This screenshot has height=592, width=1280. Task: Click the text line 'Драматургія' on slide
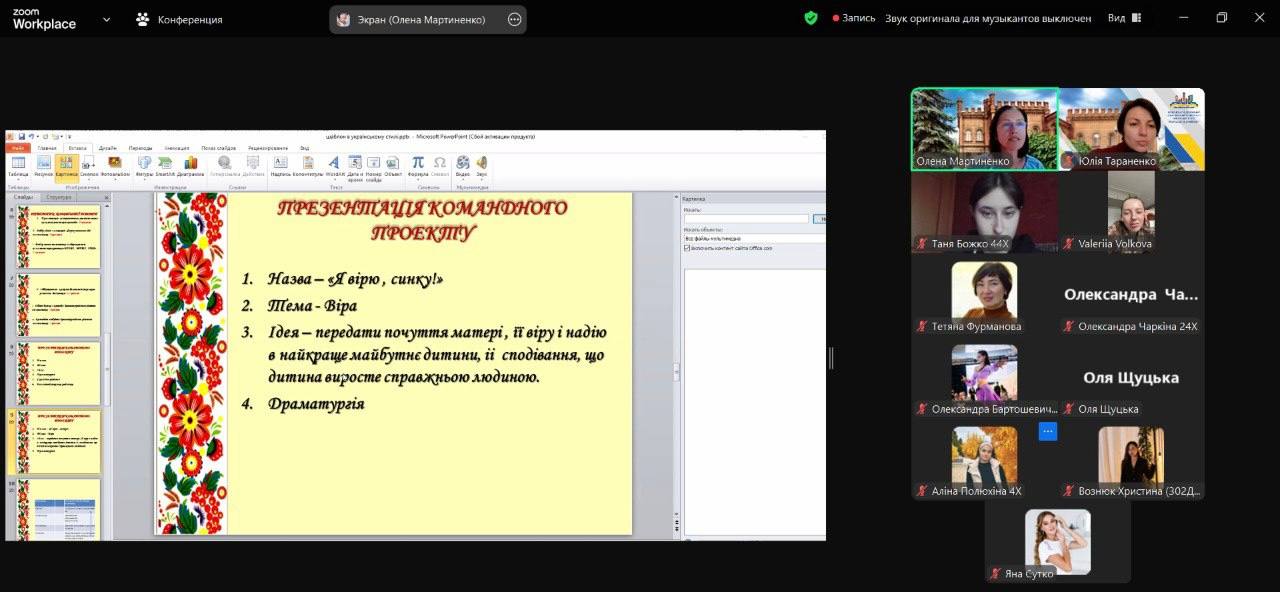coord(316,404)
